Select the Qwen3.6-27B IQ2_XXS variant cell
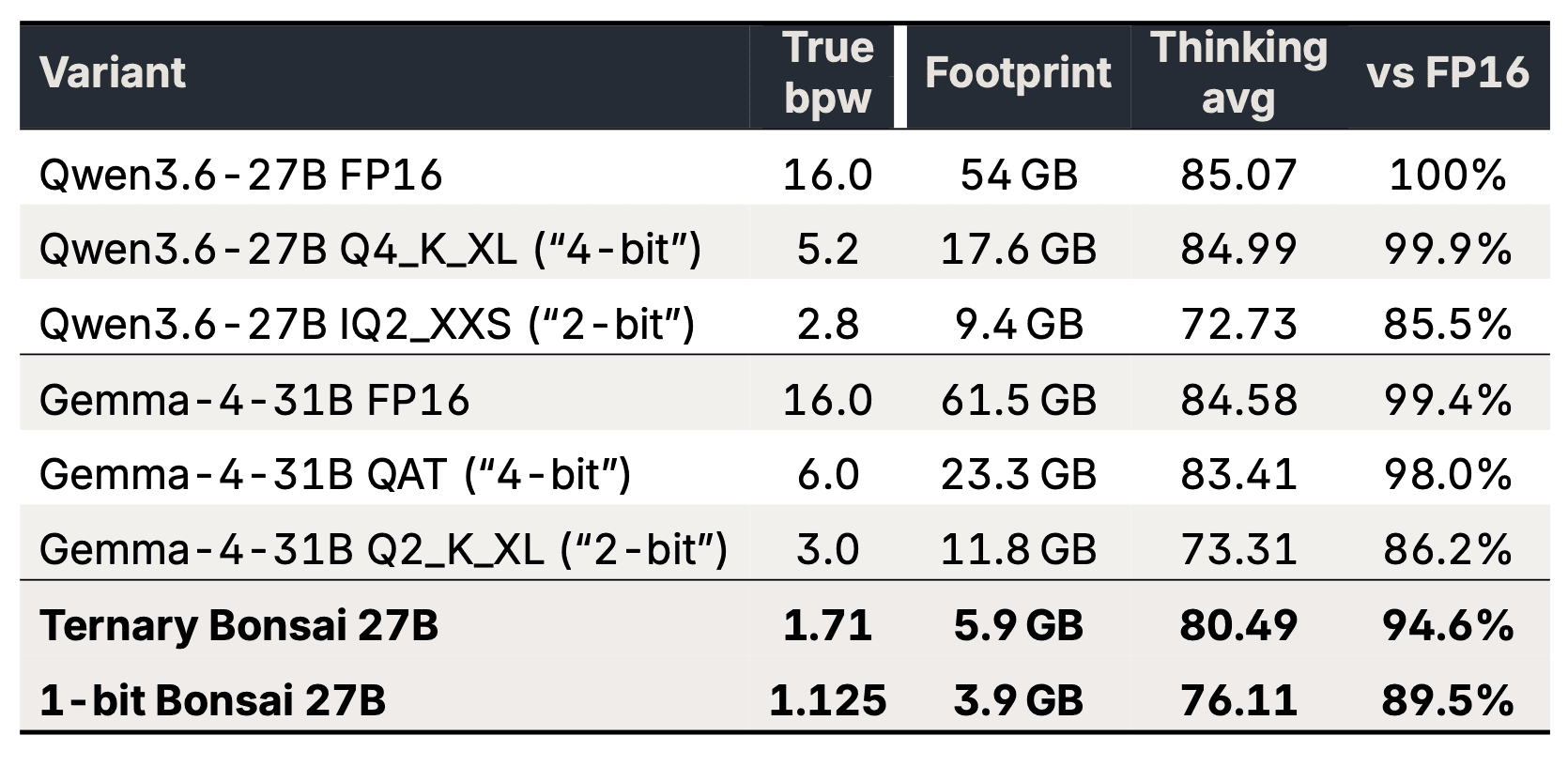 tap(367, 324)
